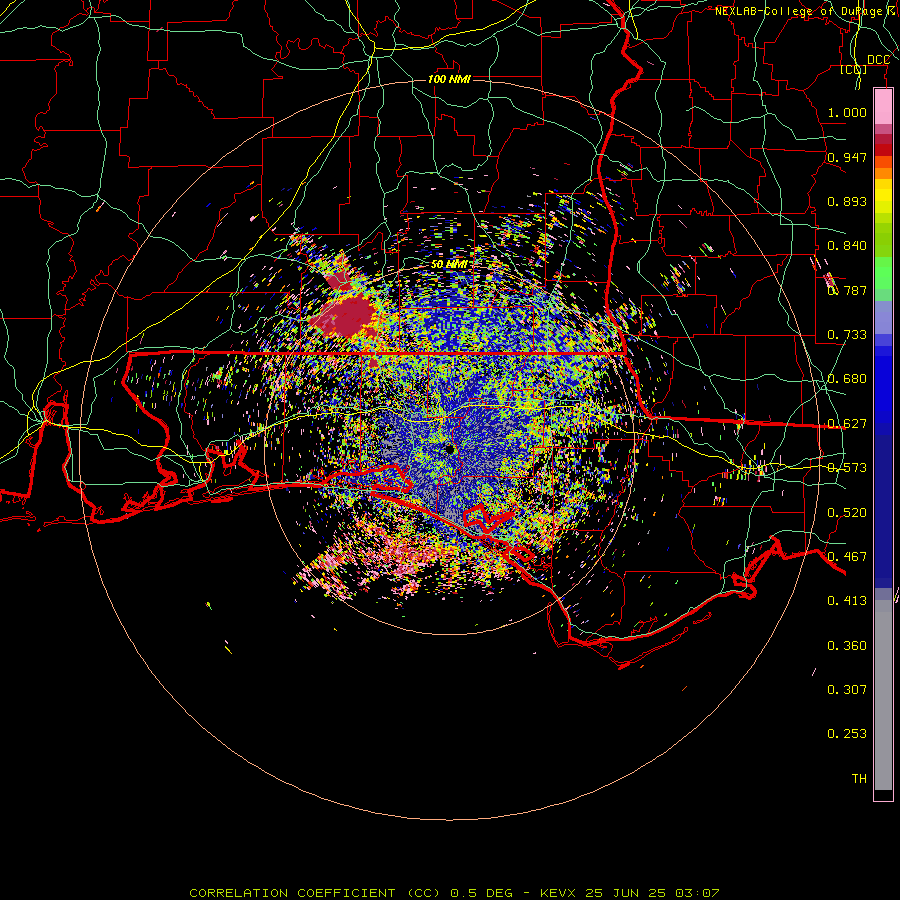The width and height of the screenshot is (900, 900).
Task: Click the 0.413 legend value
Action: pyautogui.click(x=847, y=601)
